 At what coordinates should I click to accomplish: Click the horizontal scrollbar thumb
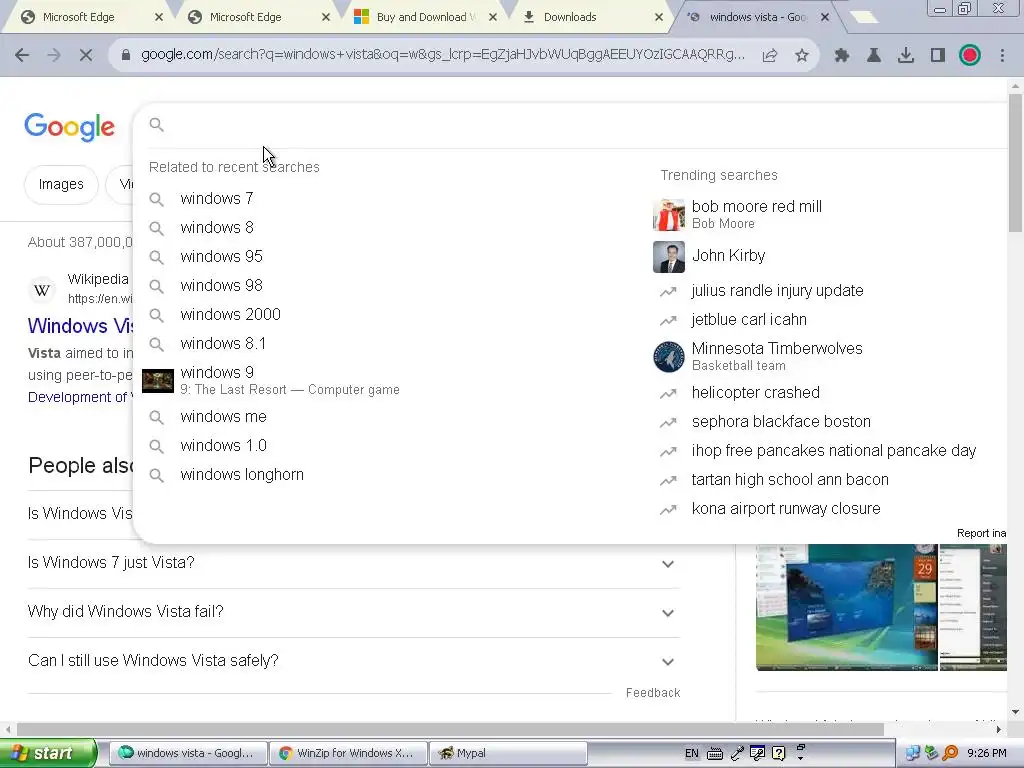(x=450, y=729)
